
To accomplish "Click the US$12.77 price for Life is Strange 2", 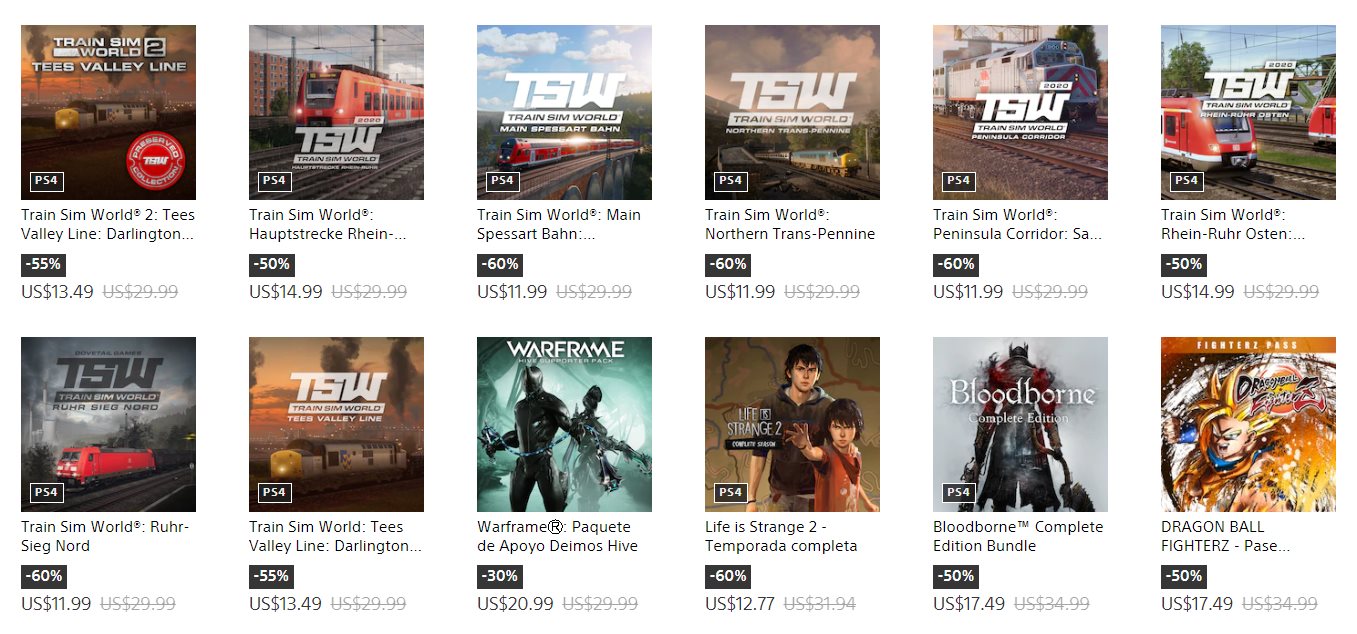I will click(740, 604).
